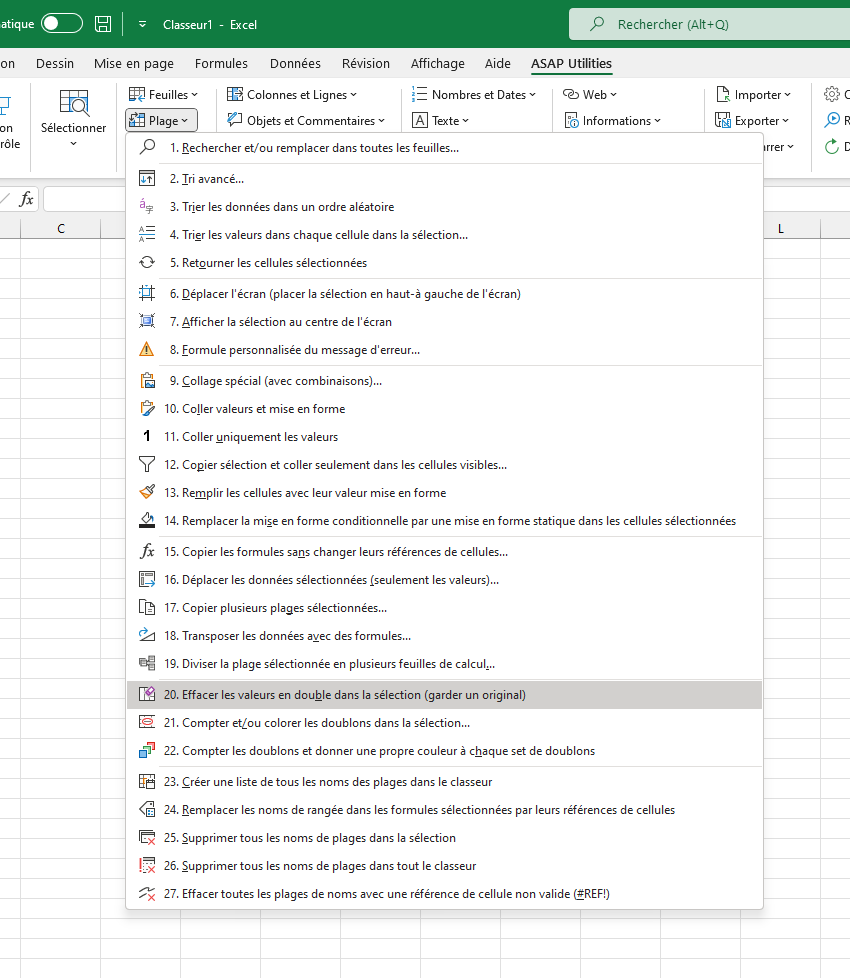Screen dimensions: 850x978
Task: Toggle the automatic save switch
Action: (62, 24)
